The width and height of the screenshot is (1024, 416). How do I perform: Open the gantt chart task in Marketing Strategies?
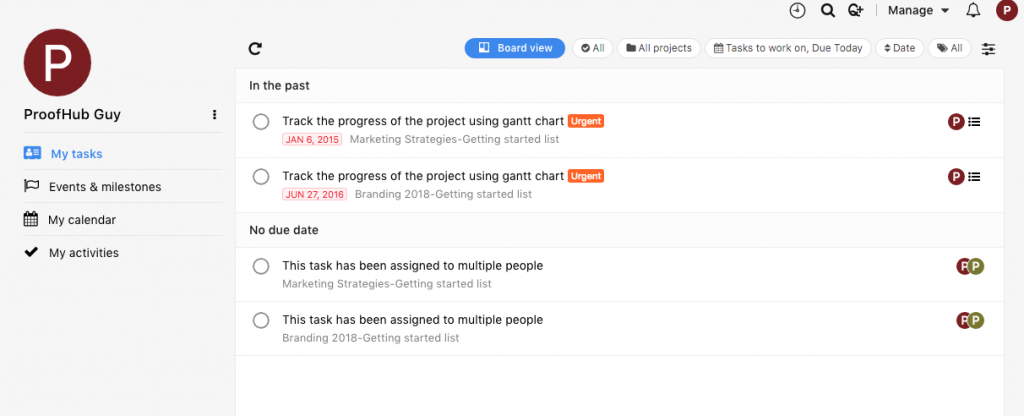tap(423, 121)
